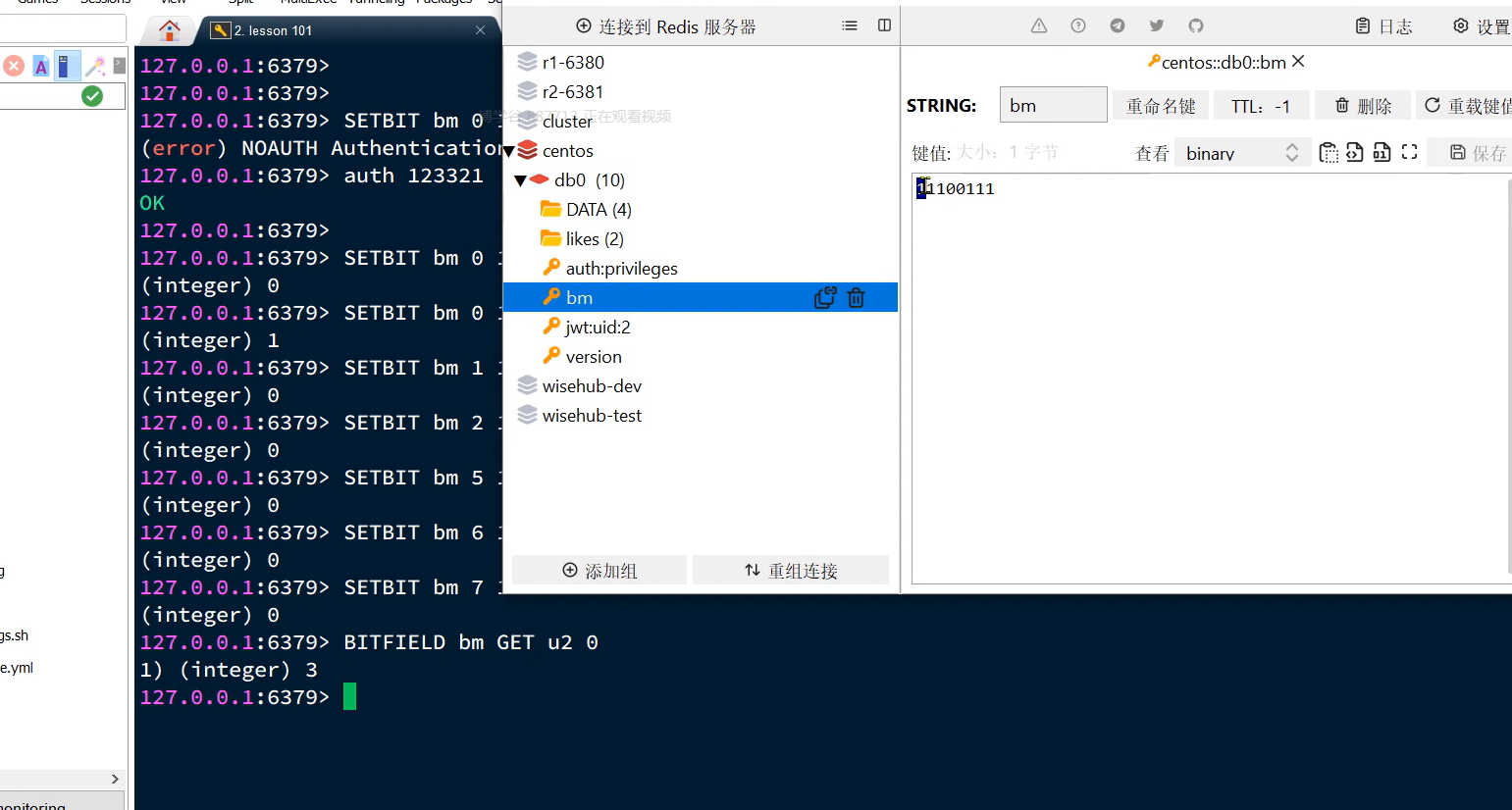Screen dimensions: 1512x810
Task: Switch to the 2. lesson 101 terminal tab
Action: (x=273, y=30)
